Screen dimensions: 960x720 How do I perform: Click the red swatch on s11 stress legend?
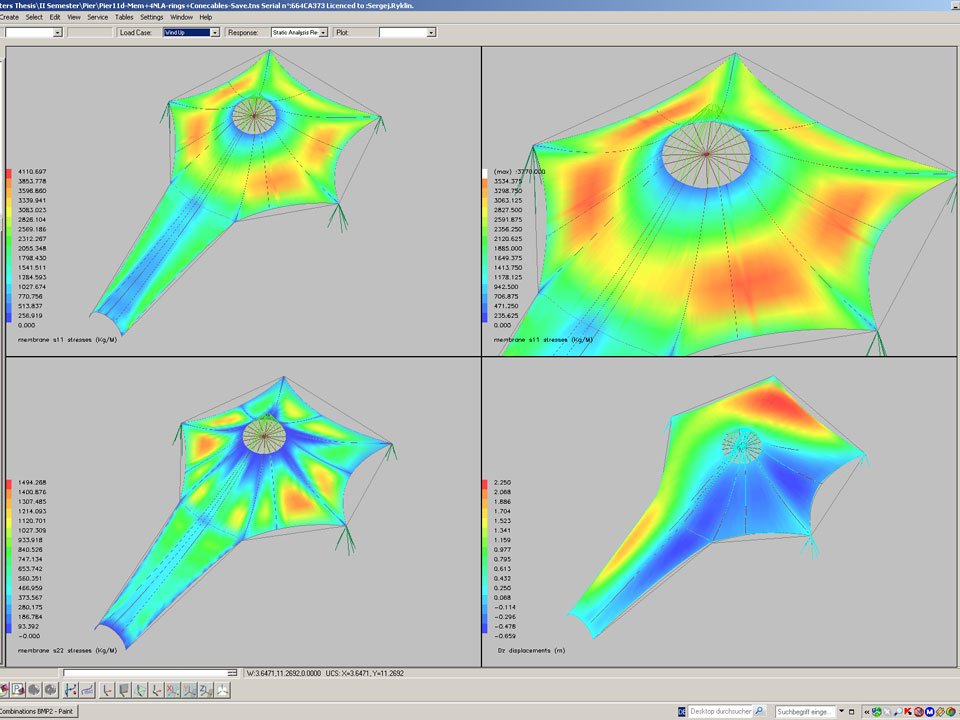[x=9, y=173]
